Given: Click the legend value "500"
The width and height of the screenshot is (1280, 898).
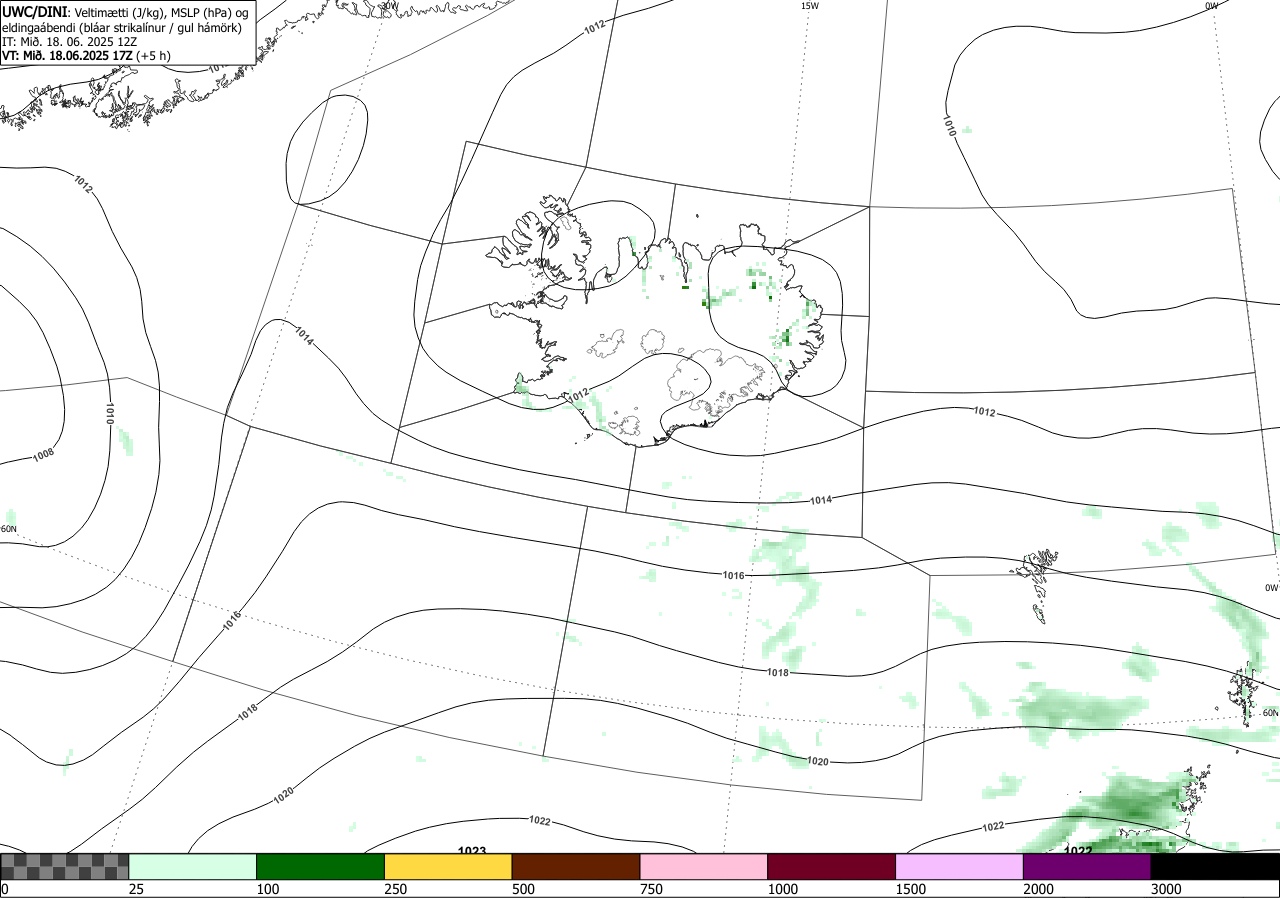Looking at the screenshot, I should 524,889.
